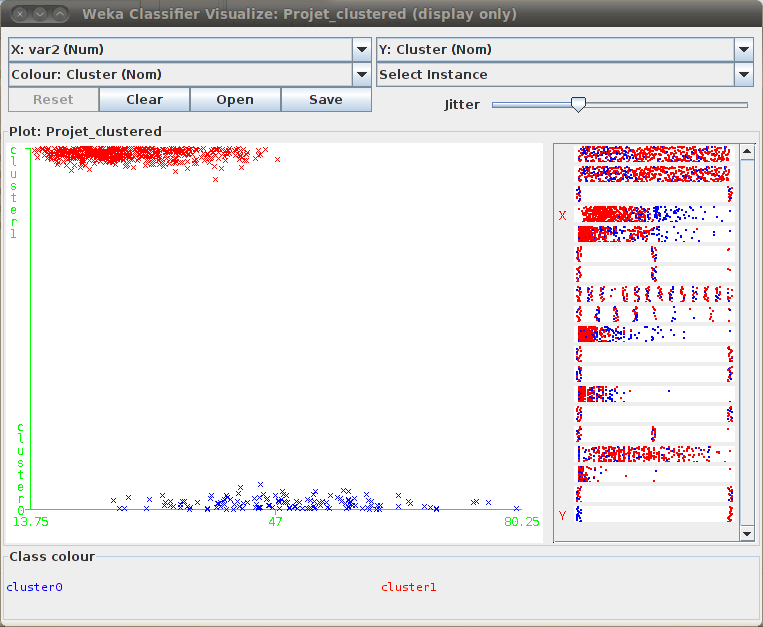
Task: Minimize the Weka Visualize window
Action: pyautogui.click(x=38, y=14)
